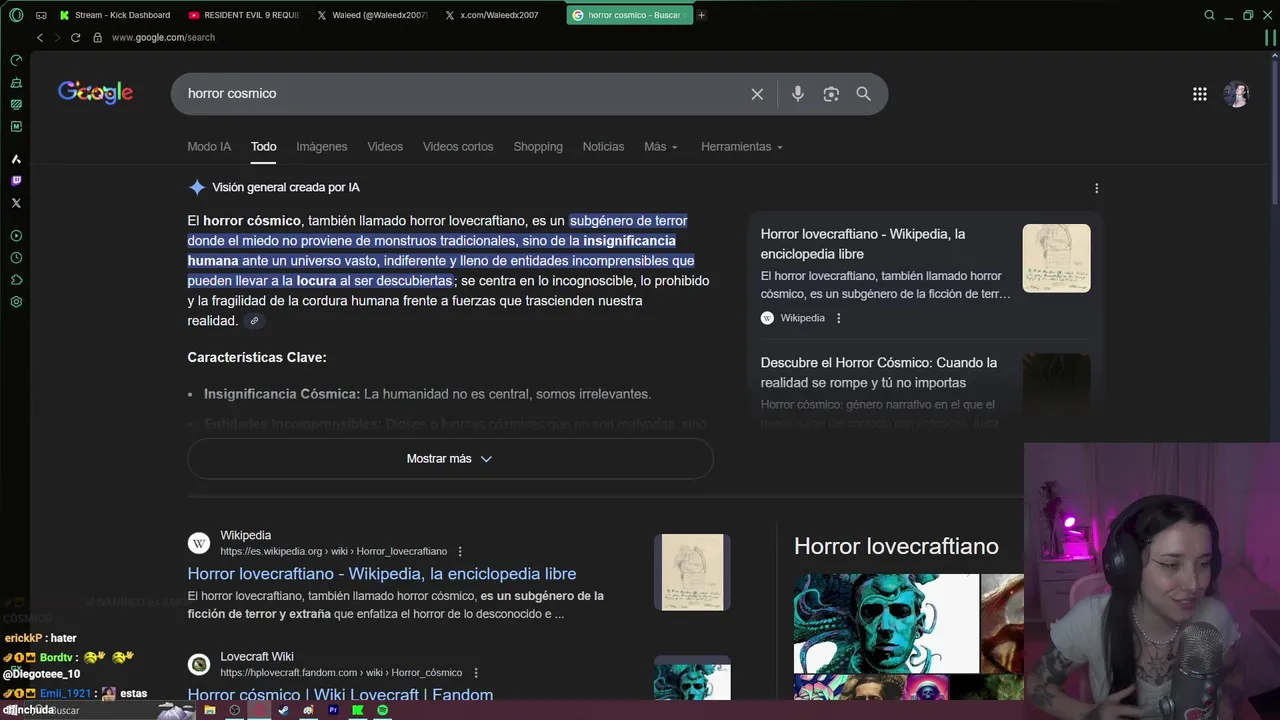Reload the page with the refresh icon

(x=75, y=37)
